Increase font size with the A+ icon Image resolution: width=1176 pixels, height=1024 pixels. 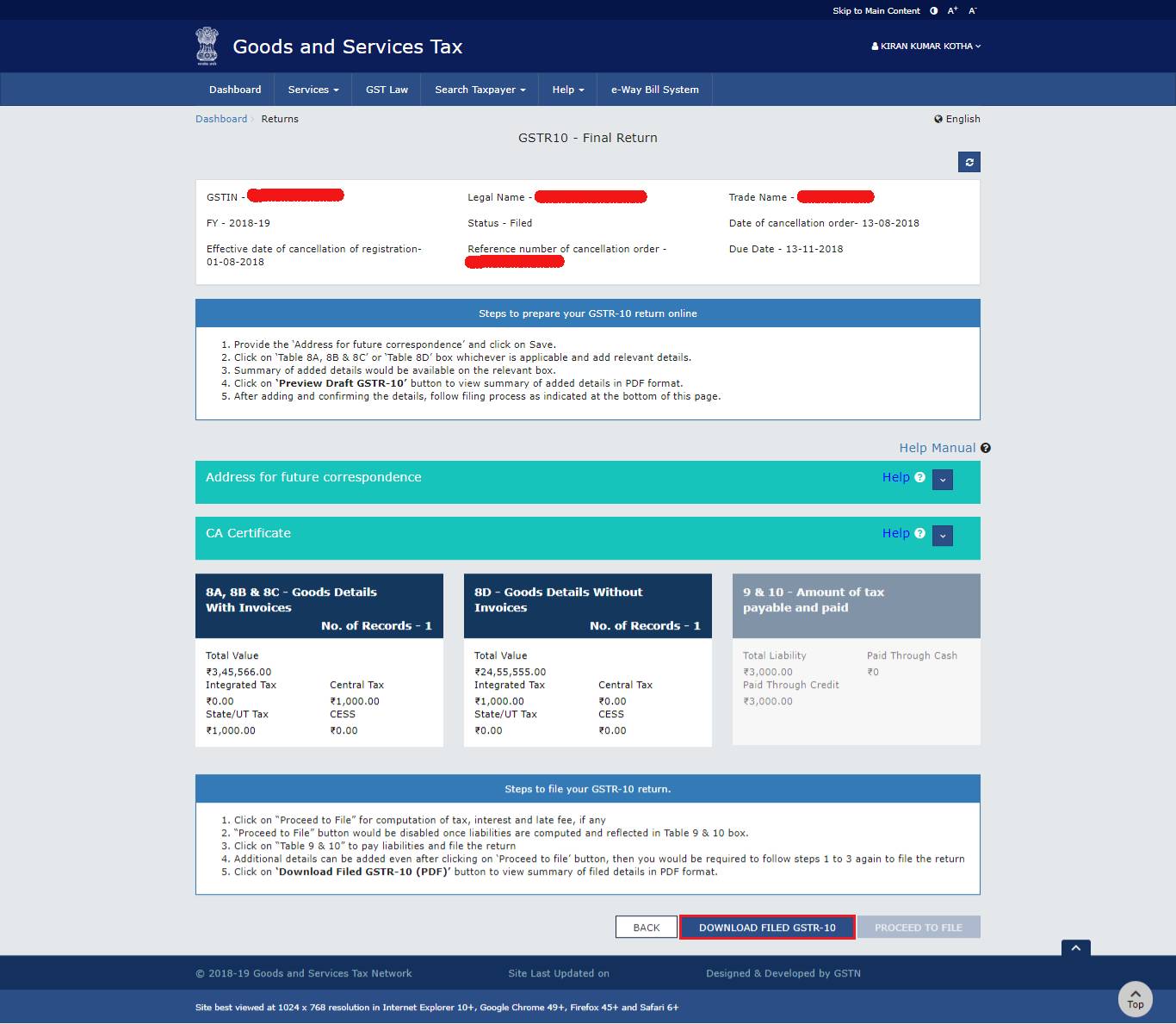[x=951, y=10]
